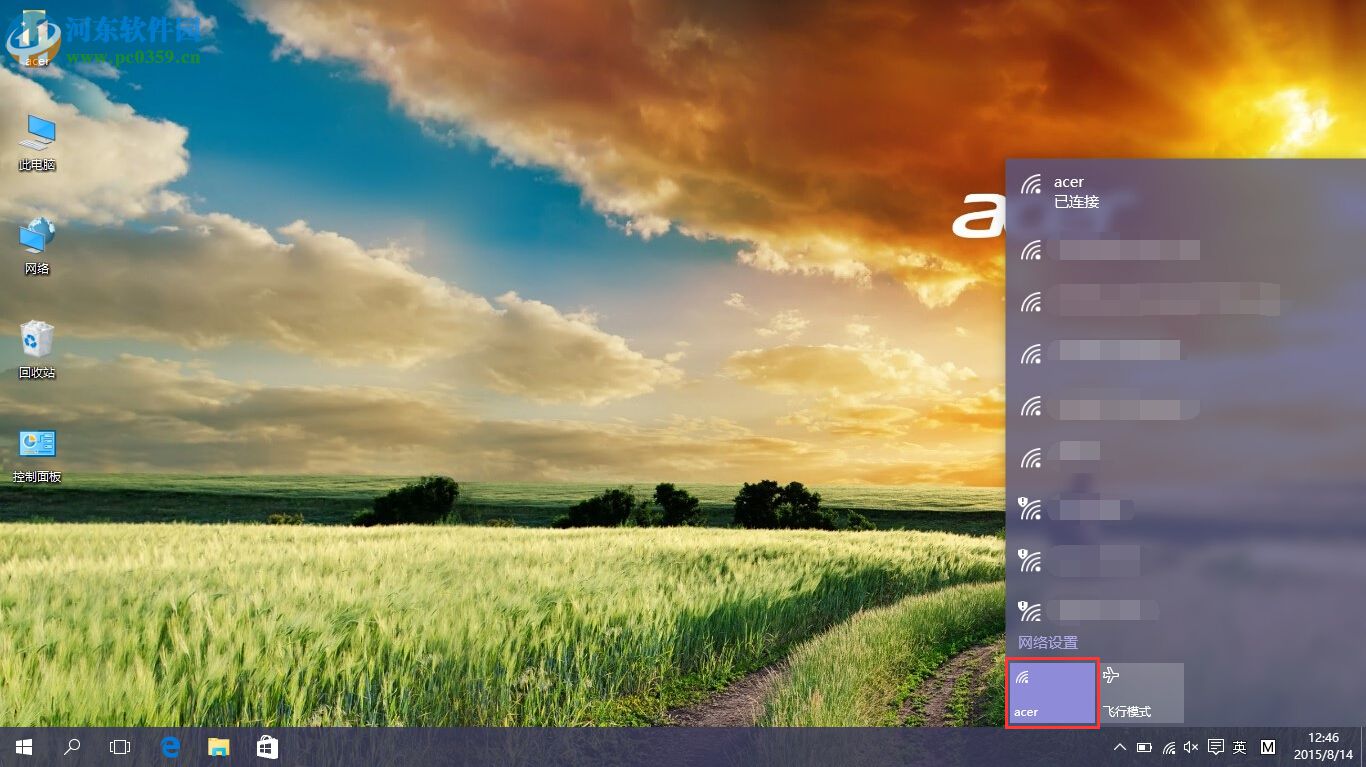Enable 飞行模式 airplane mode
Viewport: 1366px width, 767px height.
pyautogui.click(x=1143, y=692)
